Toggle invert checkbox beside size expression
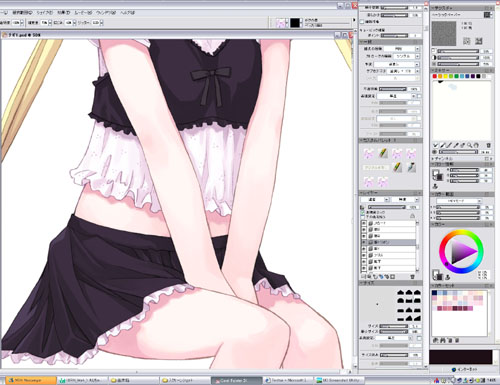The image size is (500, 385). (419, 338)
